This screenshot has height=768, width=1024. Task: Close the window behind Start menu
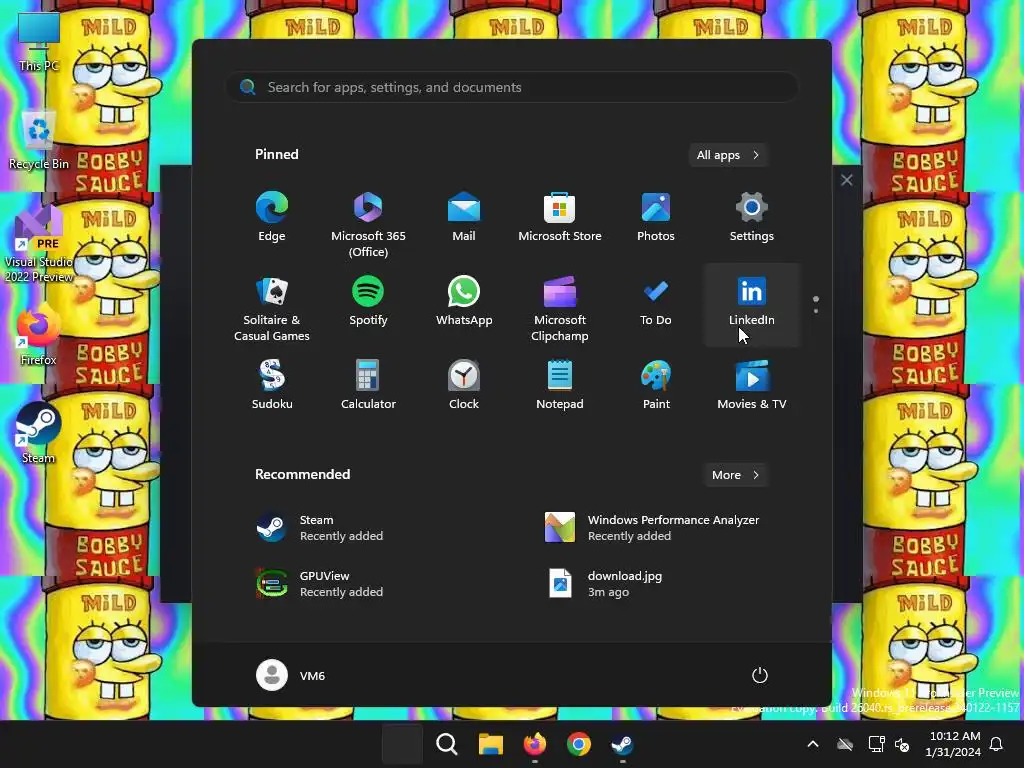[x=846, y=180]
